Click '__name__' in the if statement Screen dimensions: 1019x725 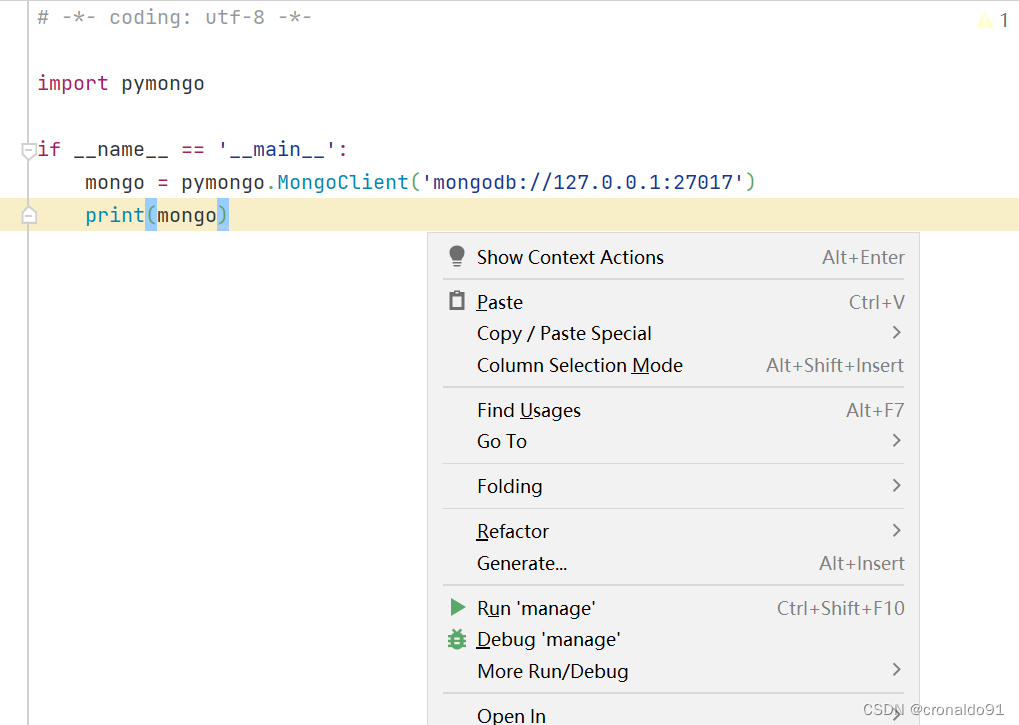click(120, 150)
